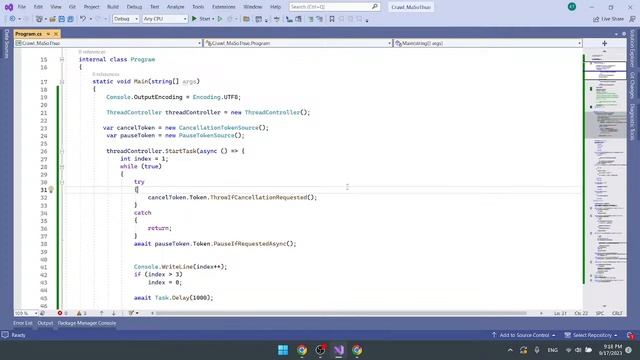This screenshot has width=640, height=360.
Task: Click Select Repository button
Action: point(591,335)
